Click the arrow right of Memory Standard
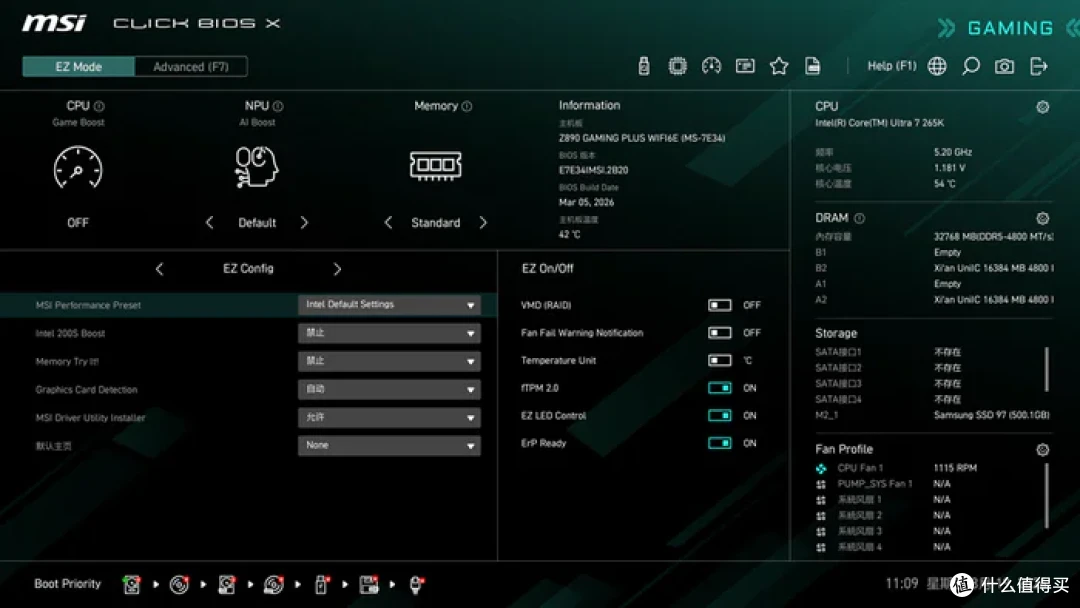This screenshot has width=1080, height=608. 483,222
